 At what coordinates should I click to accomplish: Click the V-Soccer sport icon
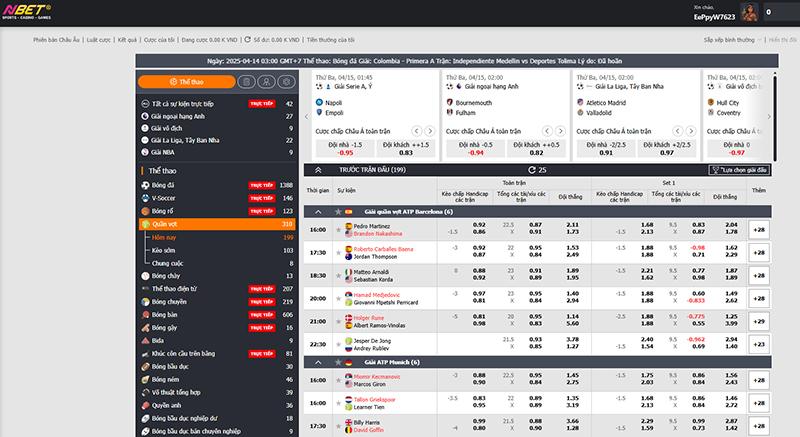point(145,198)
